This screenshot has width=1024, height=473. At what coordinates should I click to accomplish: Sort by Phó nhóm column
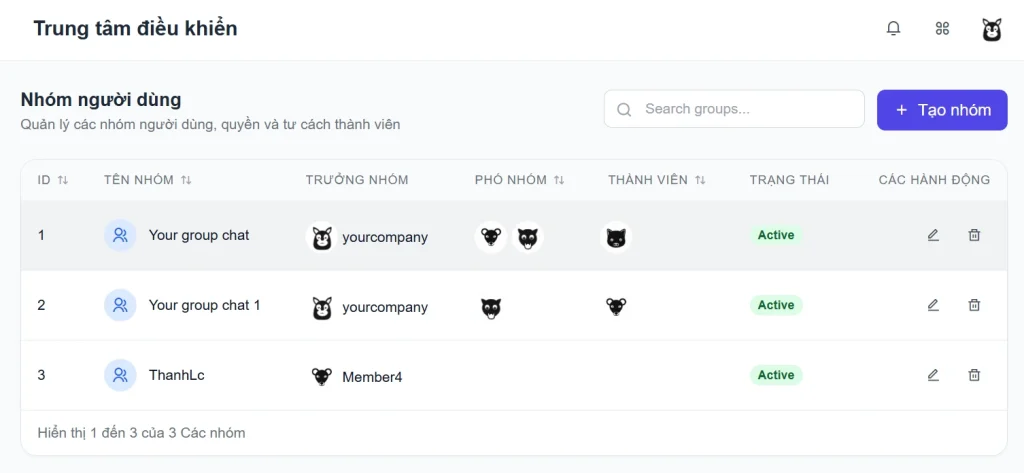(x=559, y=180)
